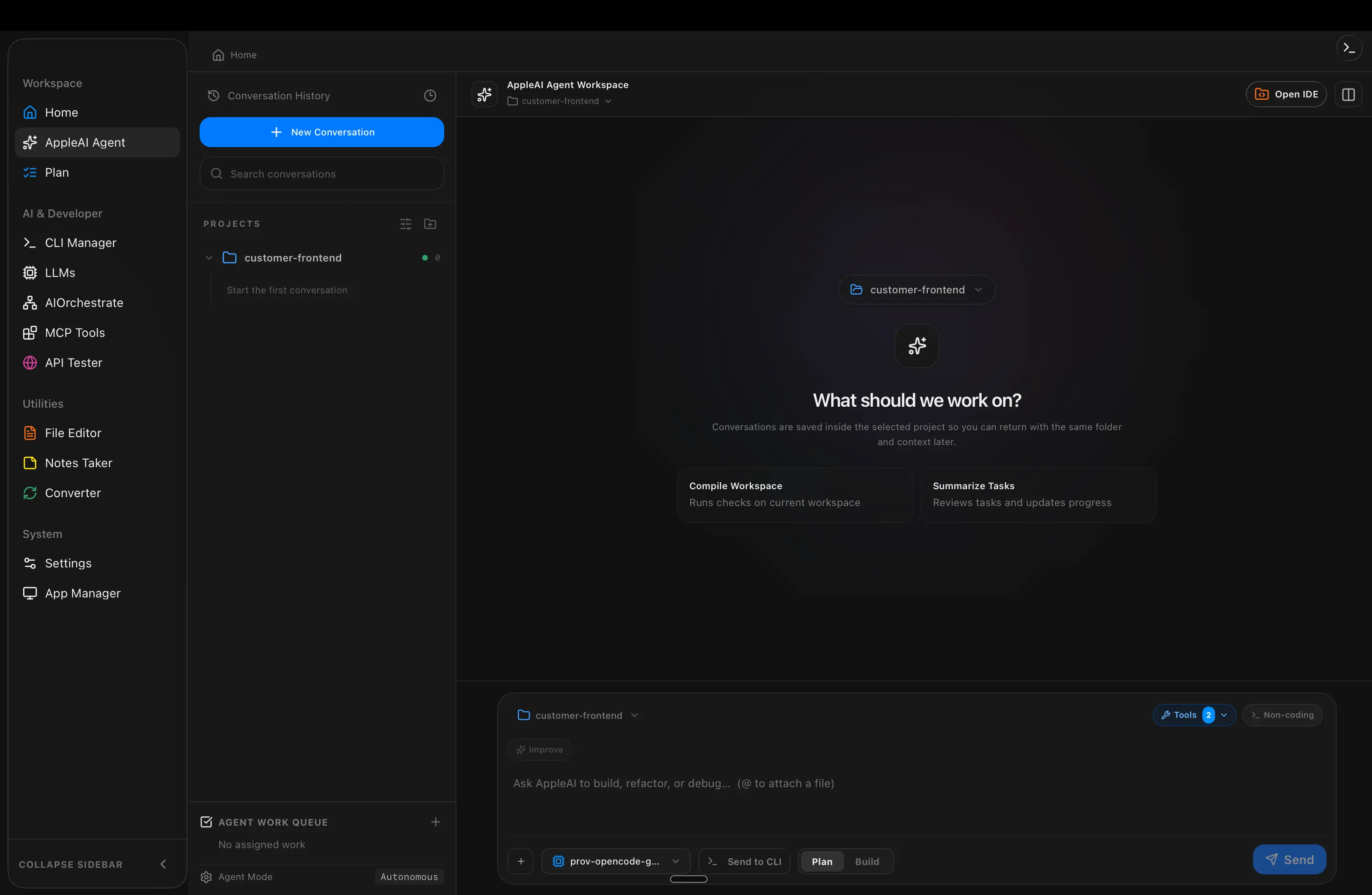This screenshot has height=895, width=1372.
Task: Switch to Plan mode
Action: (x=821, y=861)
